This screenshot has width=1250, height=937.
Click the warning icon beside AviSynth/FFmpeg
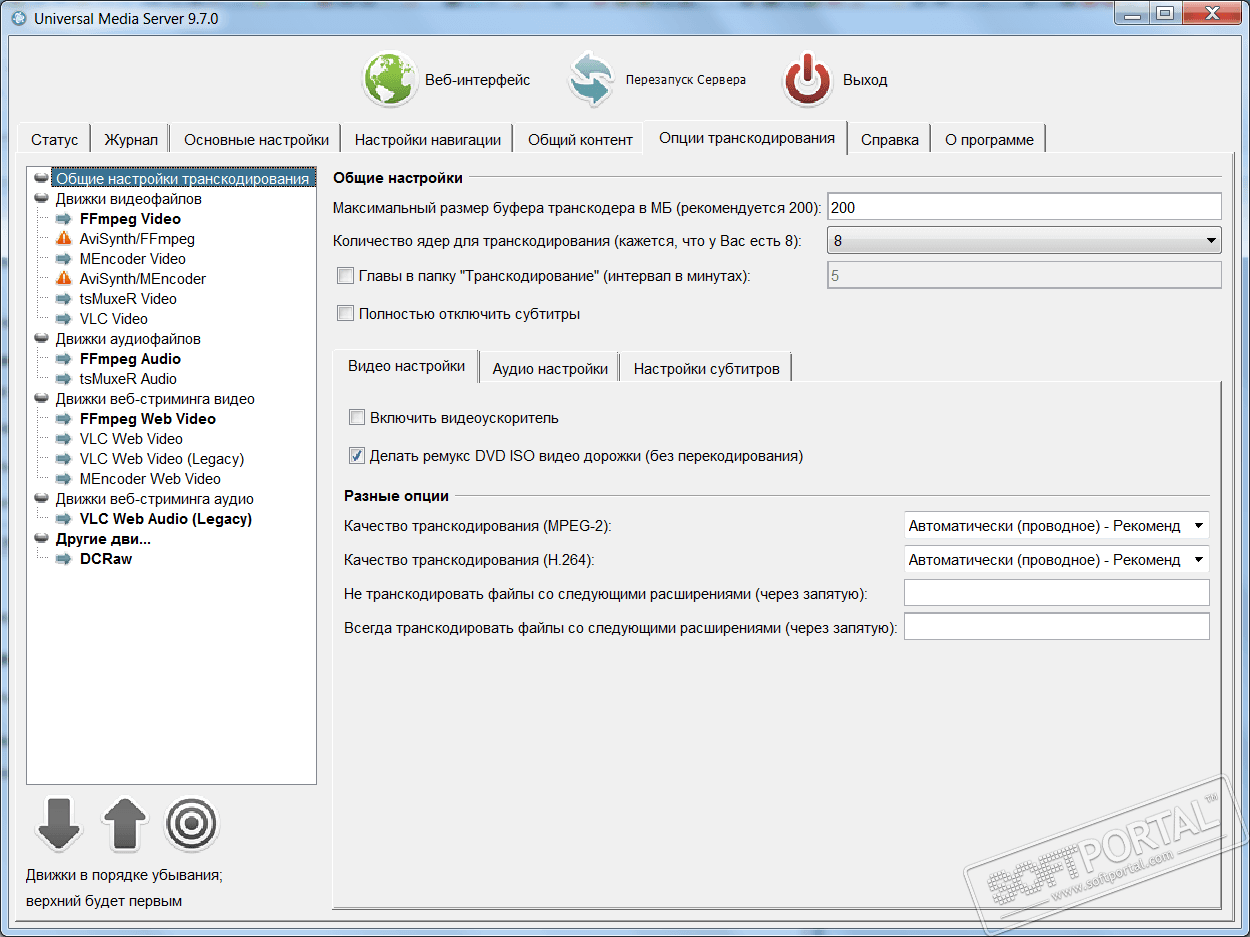[x=64, y=239]
